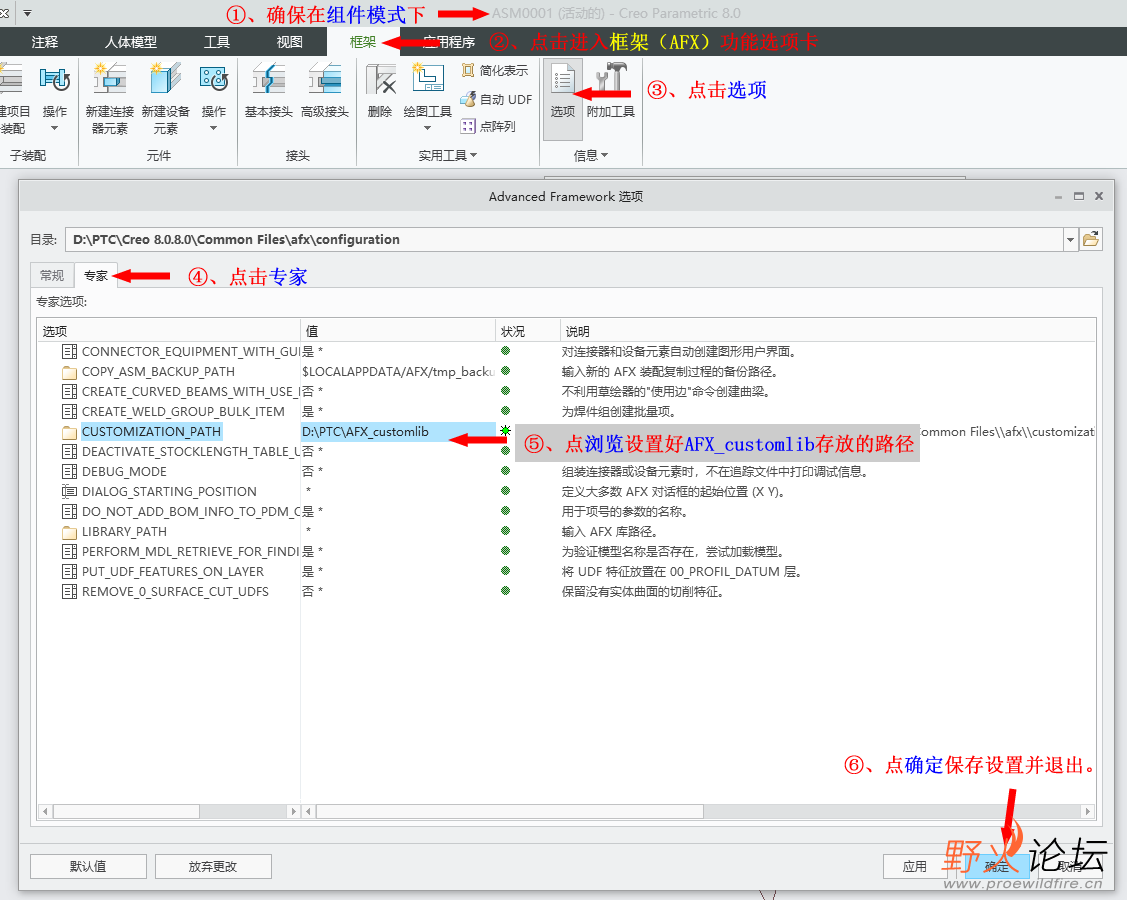Select the DO_NOT_ADD_BOM_INFO_TO_PDM row
Viewport: 1127px width, 900px height.
coord(191,512)
